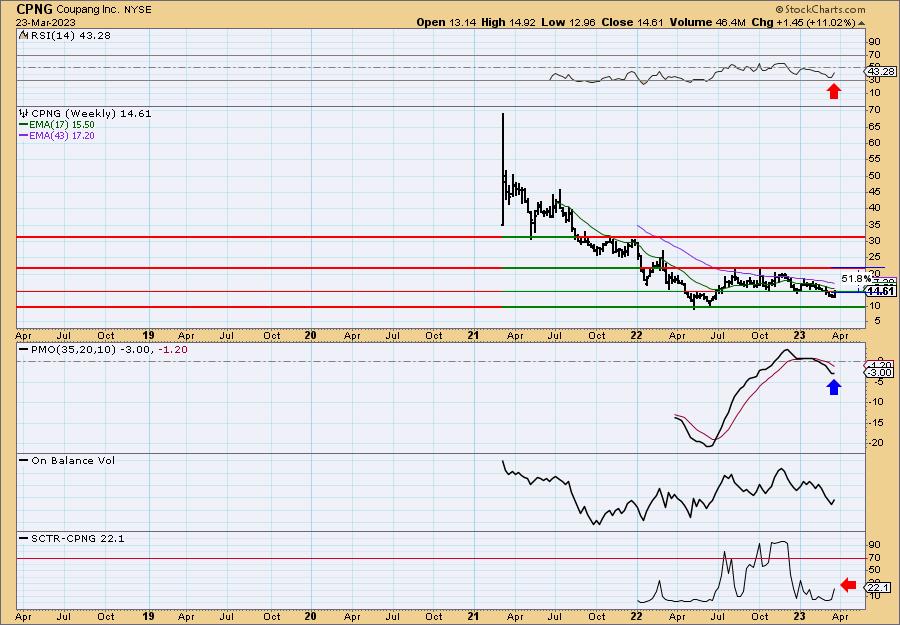This screenshot has height=625, width=900.
Task: Click the up triangle after the Chg value
Action: 862,23
